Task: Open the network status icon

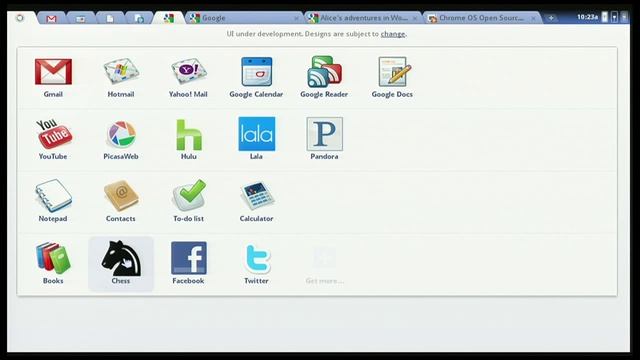Action: click(x=614, y=17)
